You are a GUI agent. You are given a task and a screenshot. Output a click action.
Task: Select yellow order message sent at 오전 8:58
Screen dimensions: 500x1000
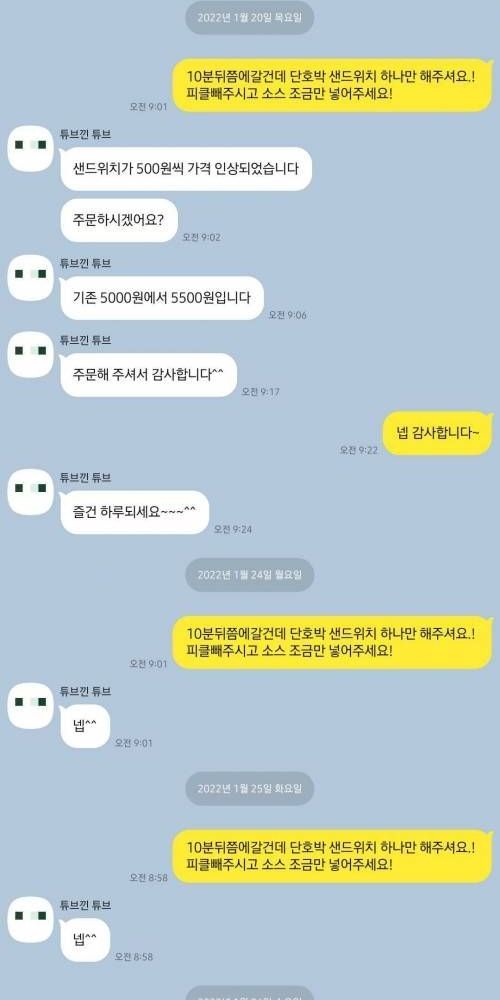pyautogui.click(x=334, y=857)
